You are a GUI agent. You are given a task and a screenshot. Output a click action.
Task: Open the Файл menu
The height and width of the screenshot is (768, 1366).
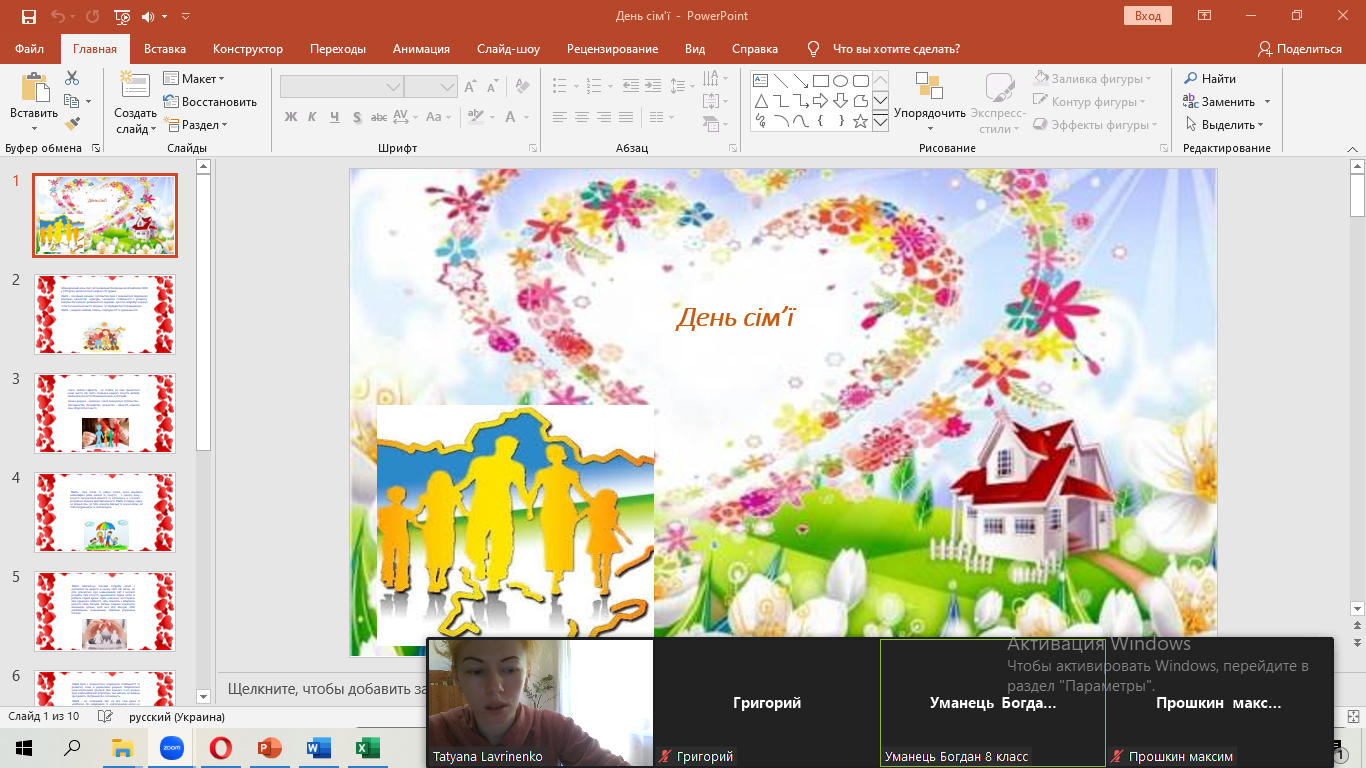click(x=30, y=48)
